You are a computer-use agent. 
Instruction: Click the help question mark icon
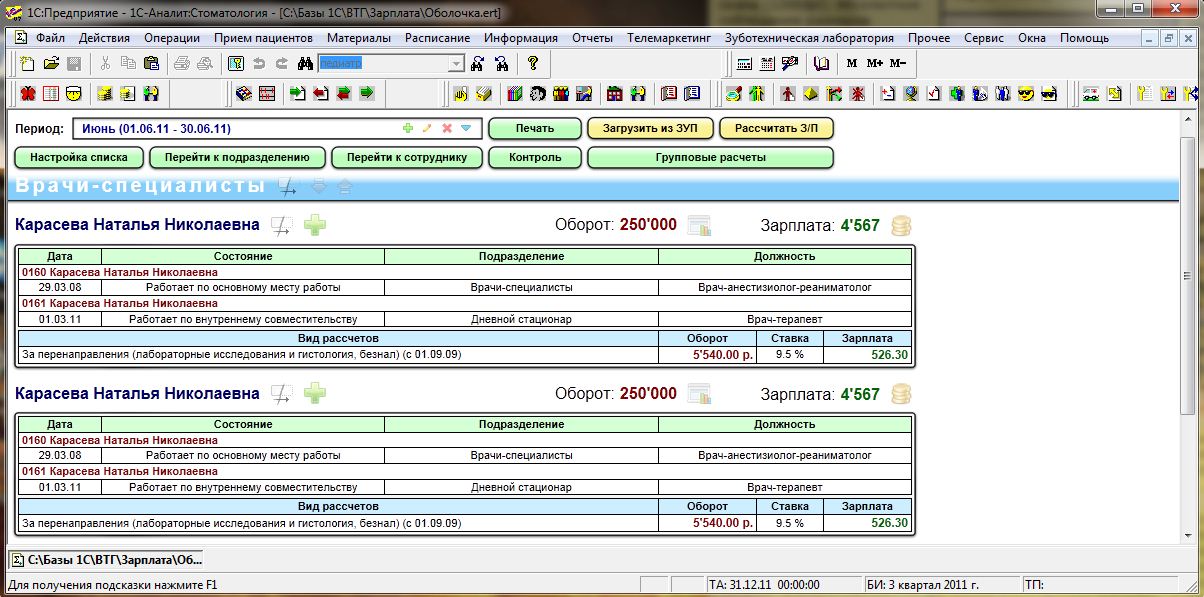(533, 64)
